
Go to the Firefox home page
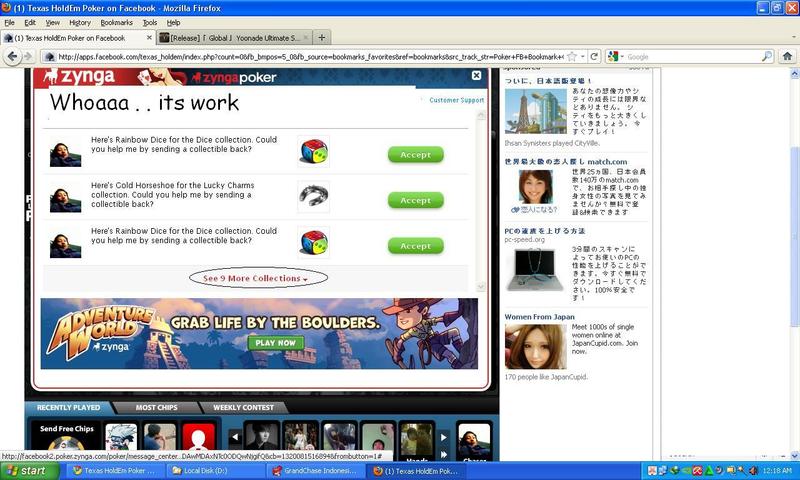[x=787, y=56]
